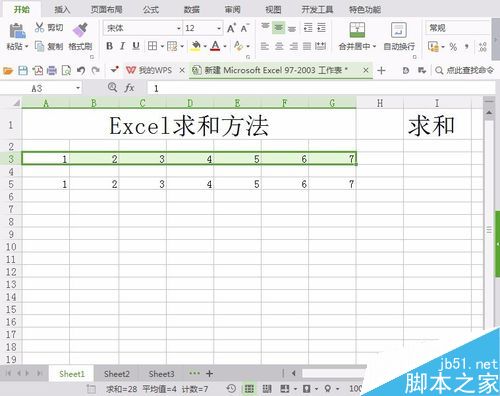The image size is (500, 396).
Task: Select the Format Painter brush
Action: 80,30
